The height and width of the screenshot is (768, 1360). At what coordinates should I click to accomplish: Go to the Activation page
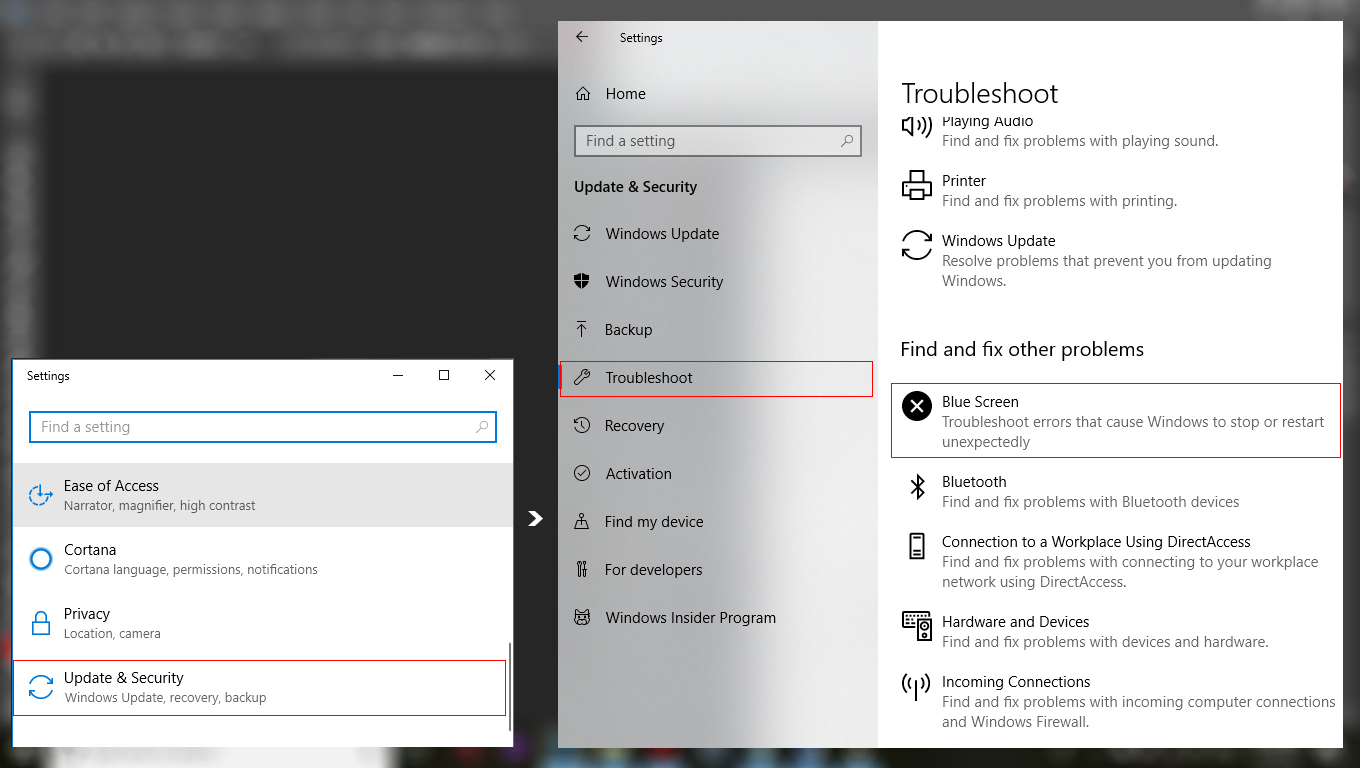coord(638,474)
